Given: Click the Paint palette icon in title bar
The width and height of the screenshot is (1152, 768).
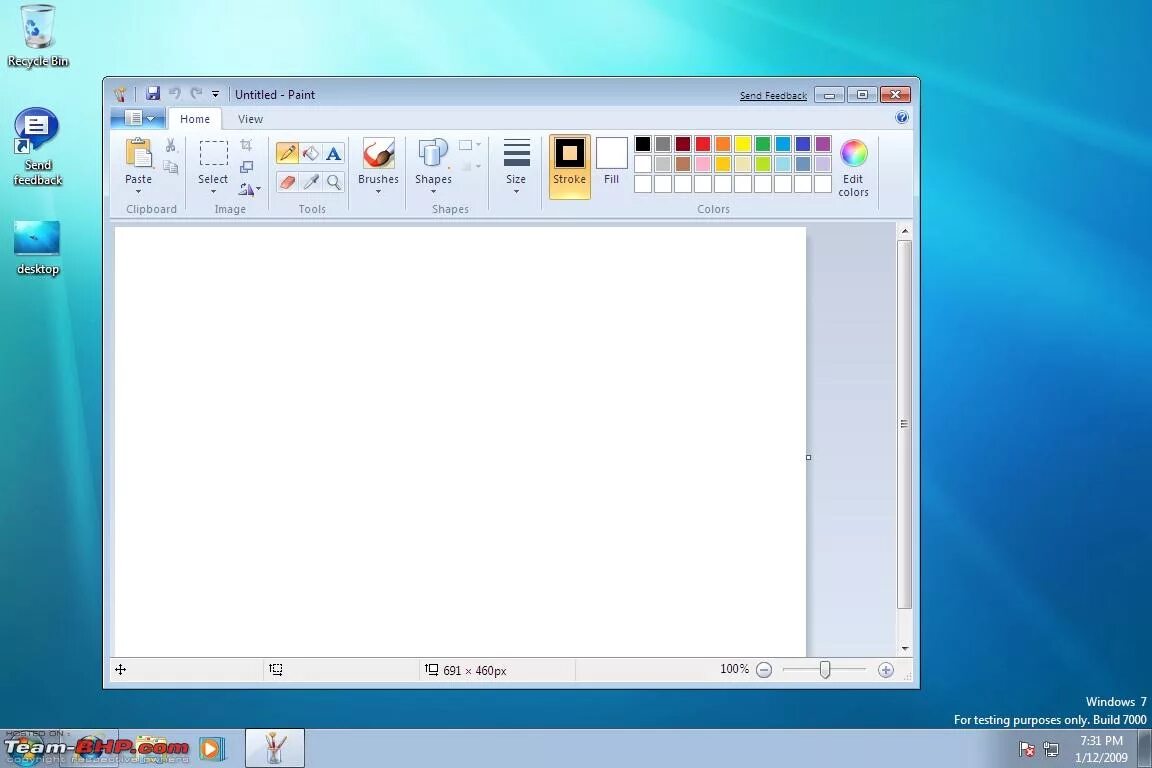Looking at the screenshot, I should coord(120,93).
